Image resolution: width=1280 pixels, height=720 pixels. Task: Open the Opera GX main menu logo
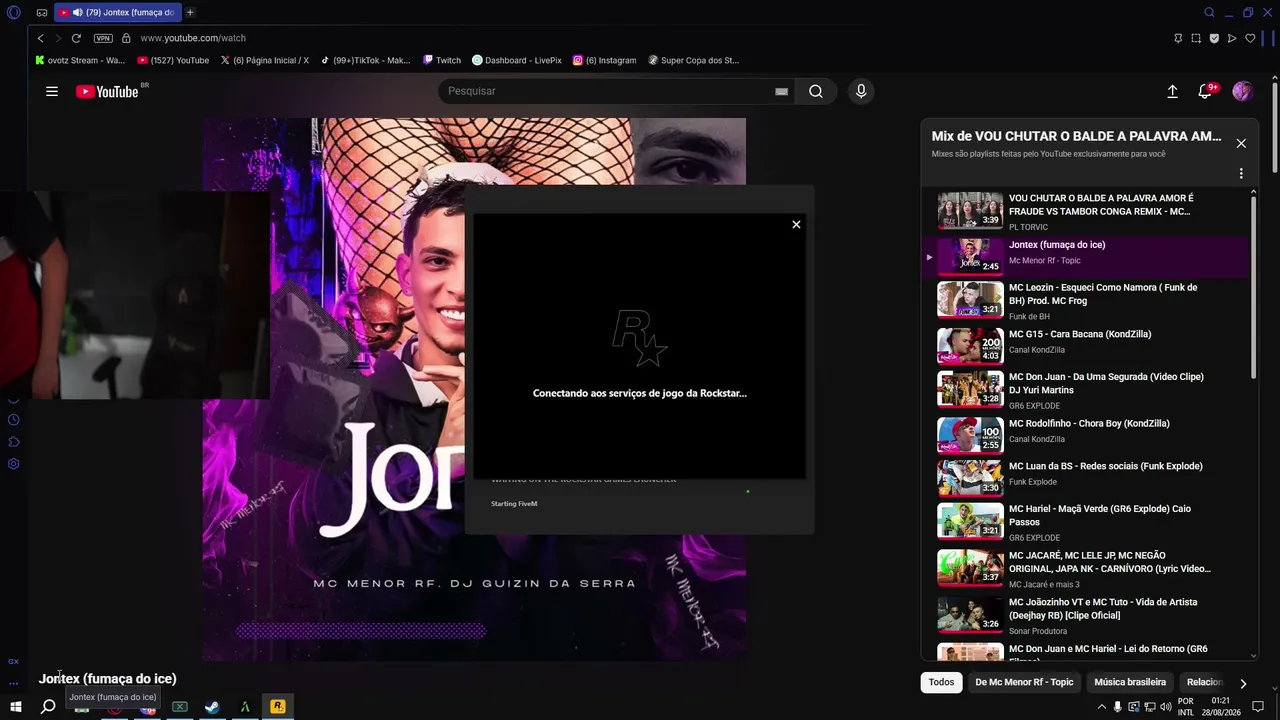click(x=13, y=12)
